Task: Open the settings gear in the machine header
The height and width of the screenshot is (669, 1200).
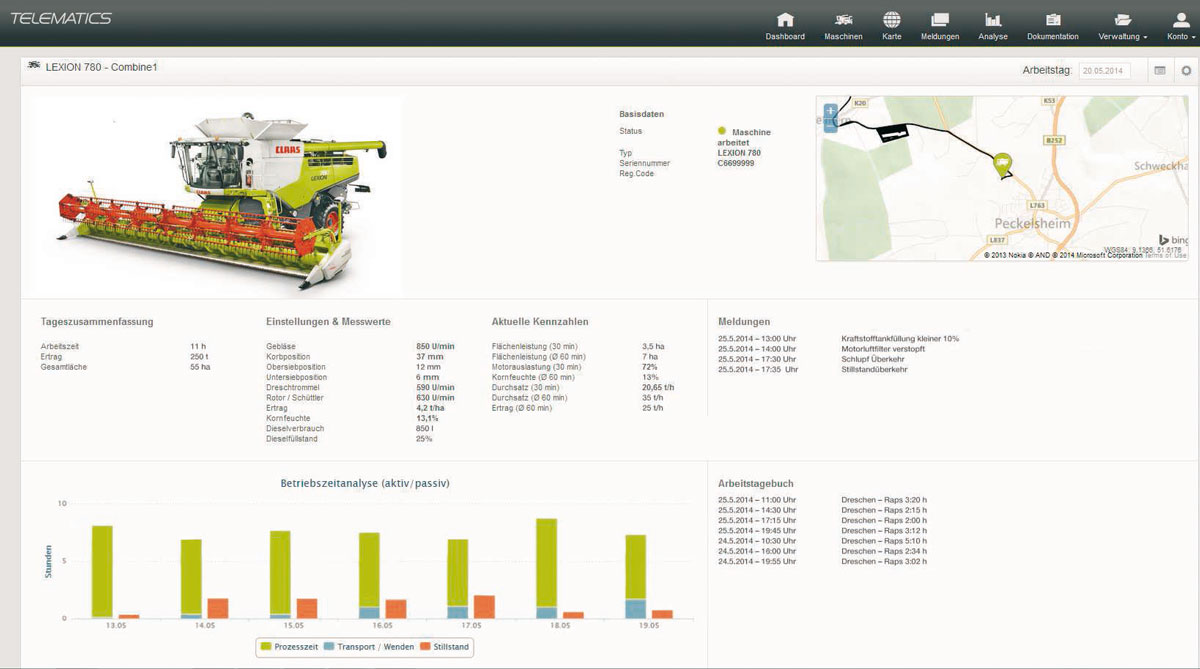Action: (1186, 71)
